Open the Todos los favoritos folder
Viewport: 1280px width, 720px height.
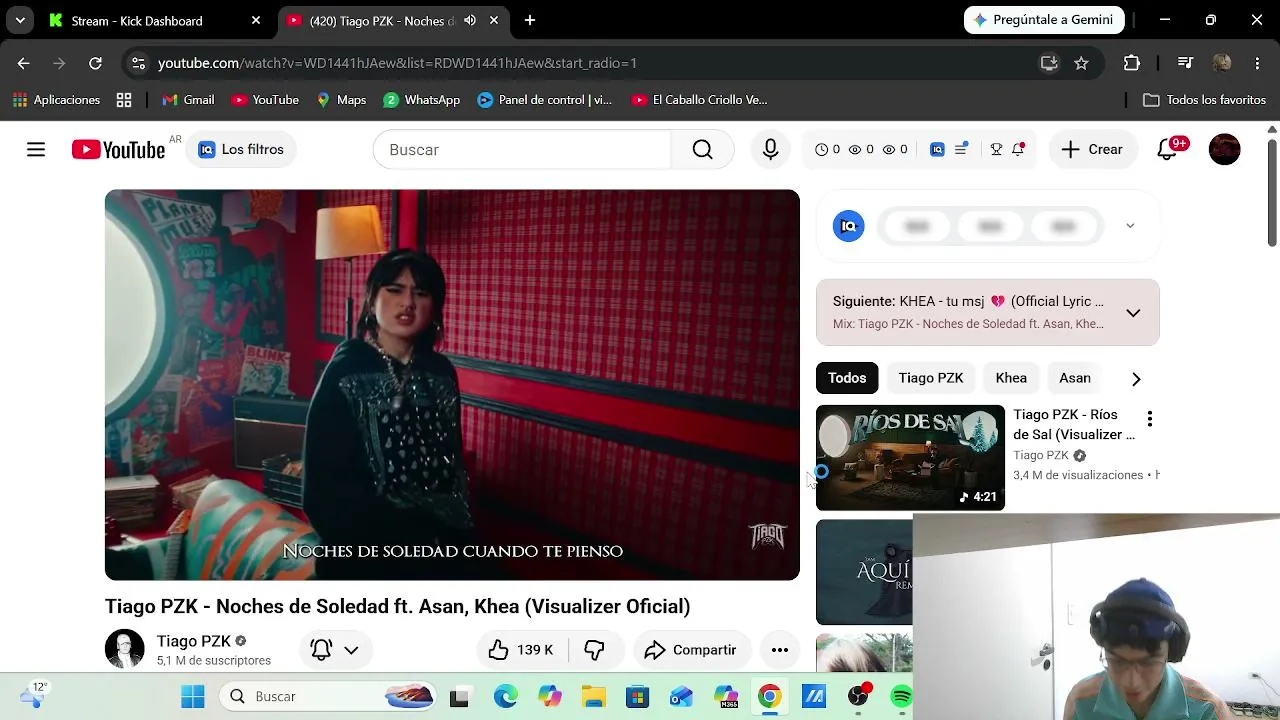(1205, 100)
